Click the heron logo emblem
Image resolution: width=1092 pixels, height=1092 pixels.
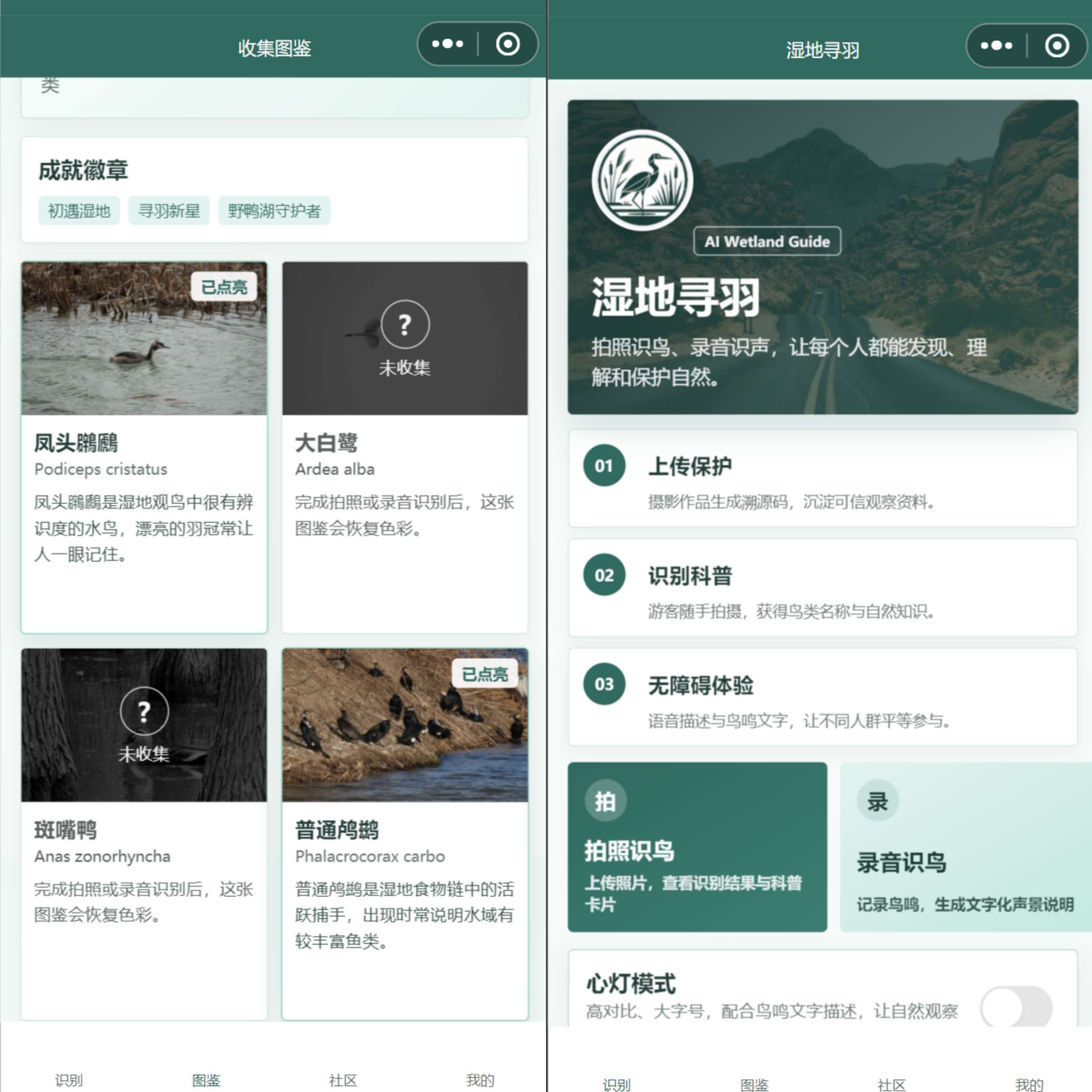point(642,180)
